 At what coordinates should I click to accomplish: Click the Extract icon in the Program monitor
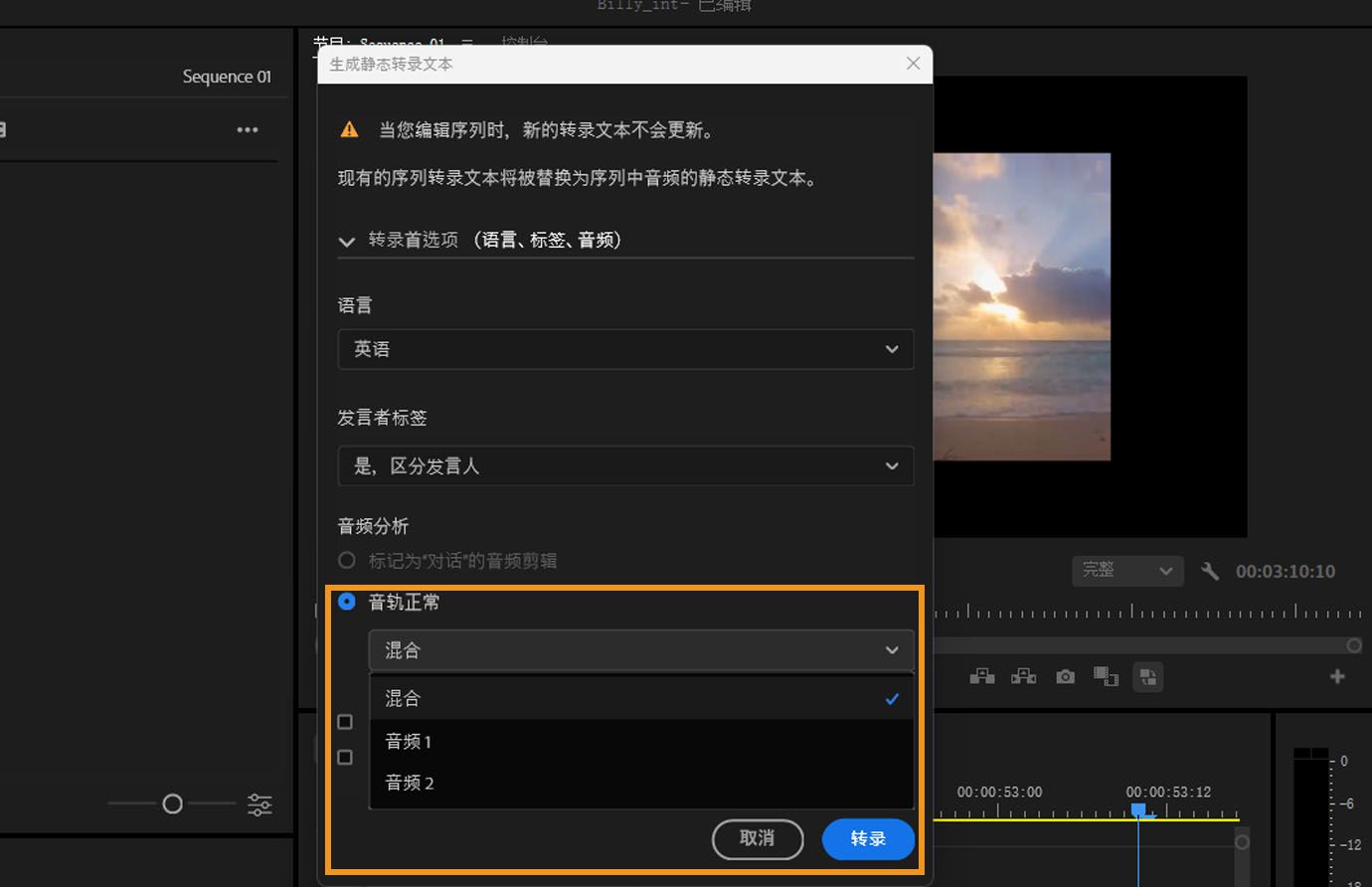[x=1023, y=676]
